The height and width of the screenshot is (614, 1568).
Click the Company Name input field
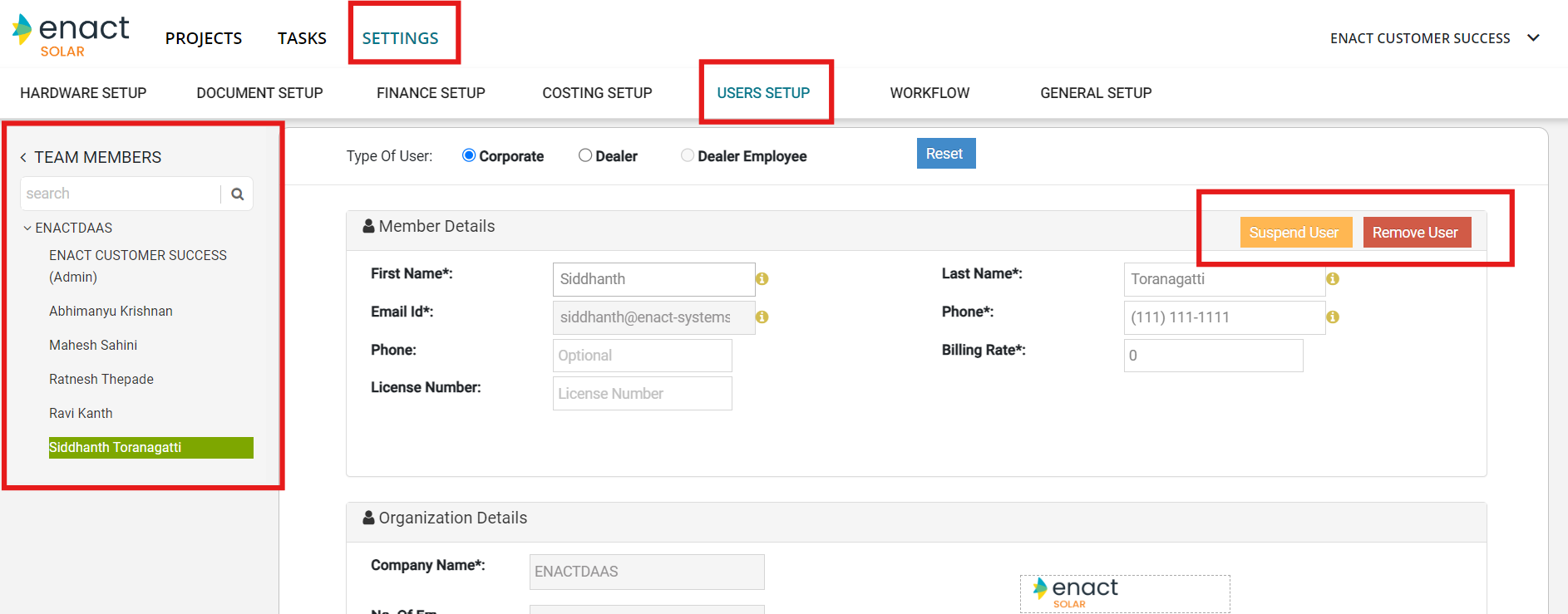coord(647,572)
